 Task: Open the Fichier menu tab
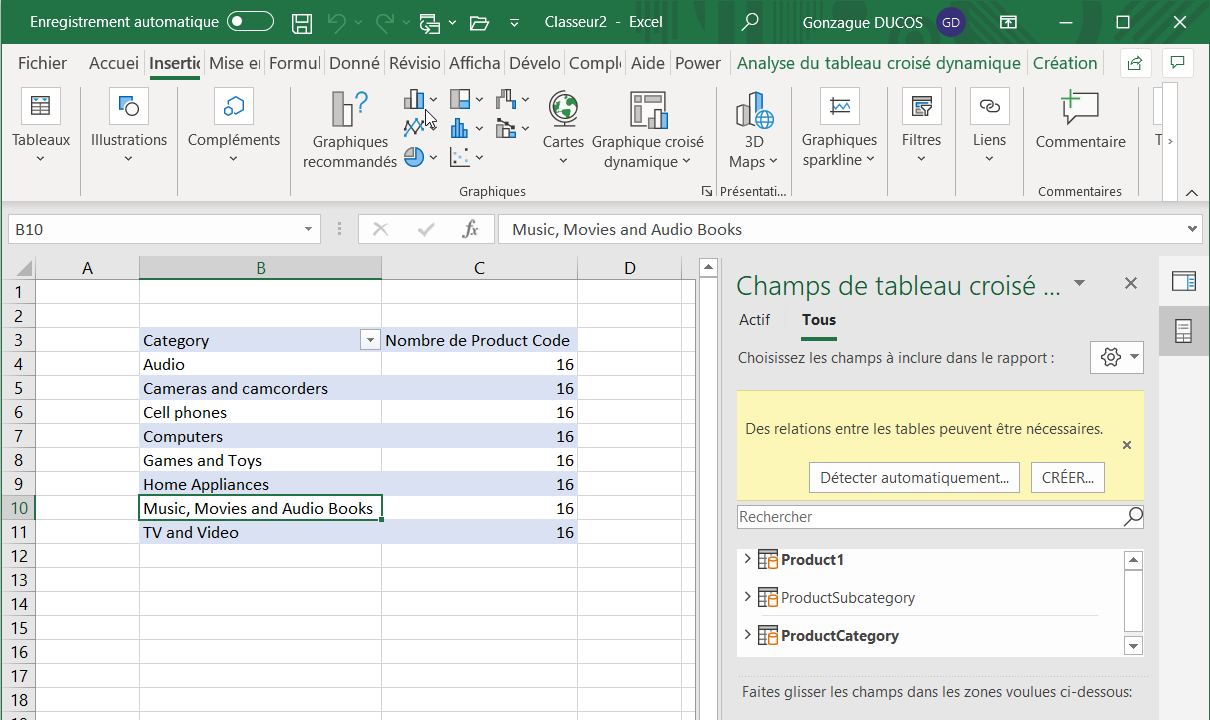(43, 63)
